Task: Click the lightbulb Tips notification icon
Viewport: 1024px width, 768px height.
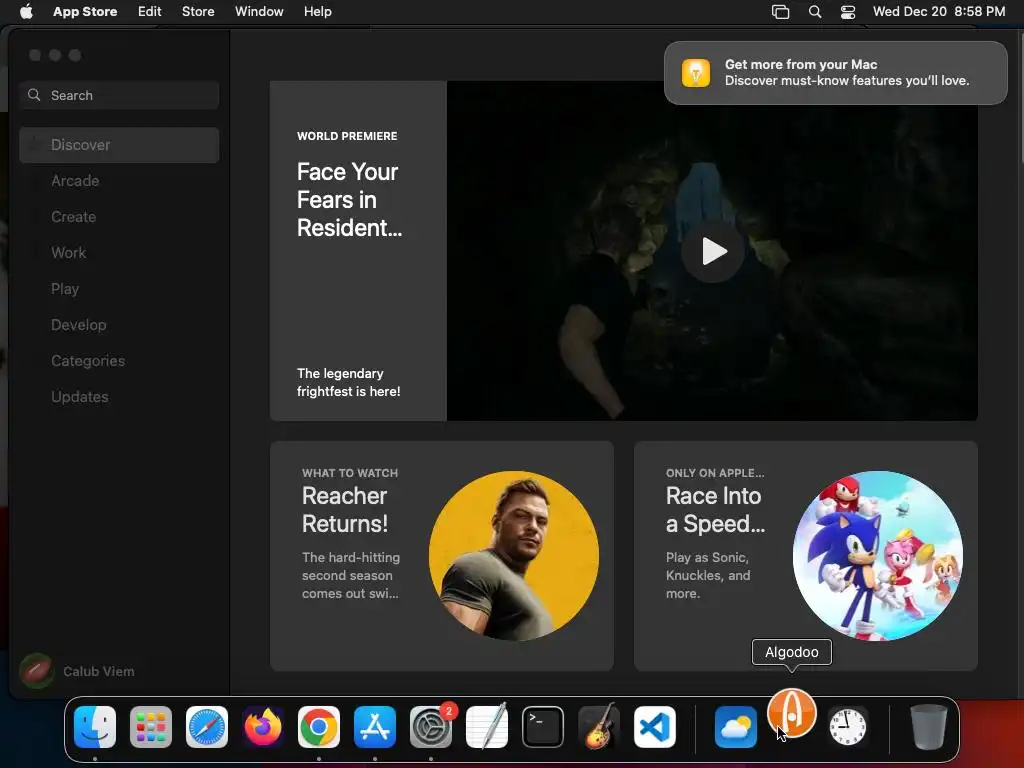Action: tap(696, 72)
